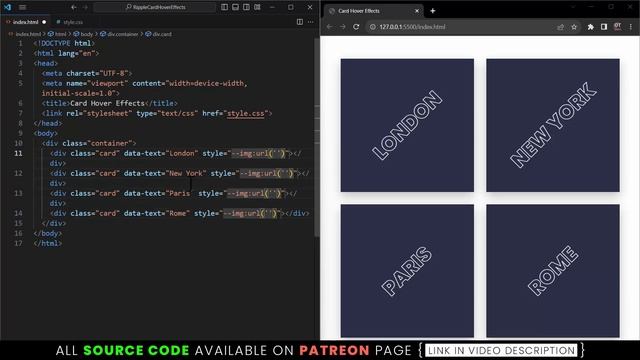Toggle the browser side panel icon
Screen dimensions: 640x360
point(604,27)
